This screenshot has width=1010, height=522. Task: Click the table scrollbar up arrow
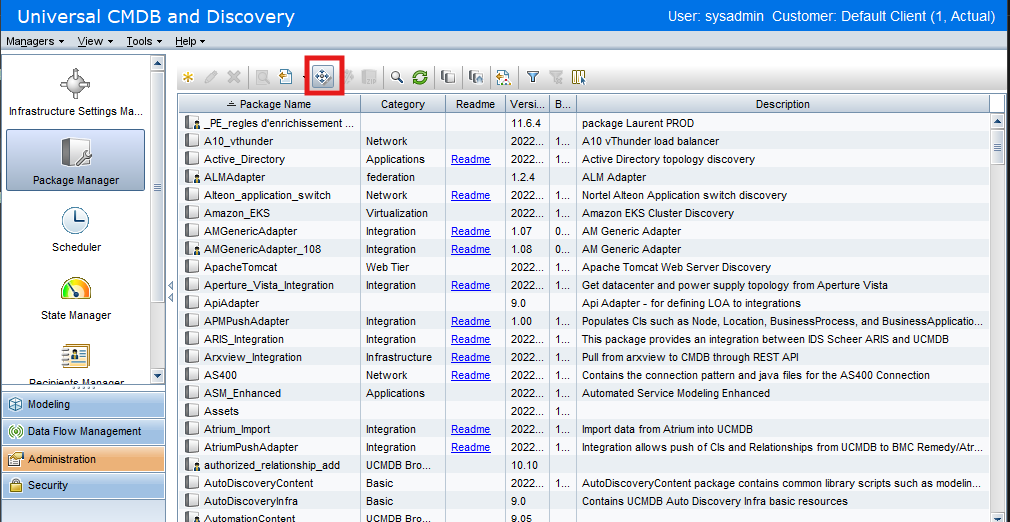click(998, 121)
